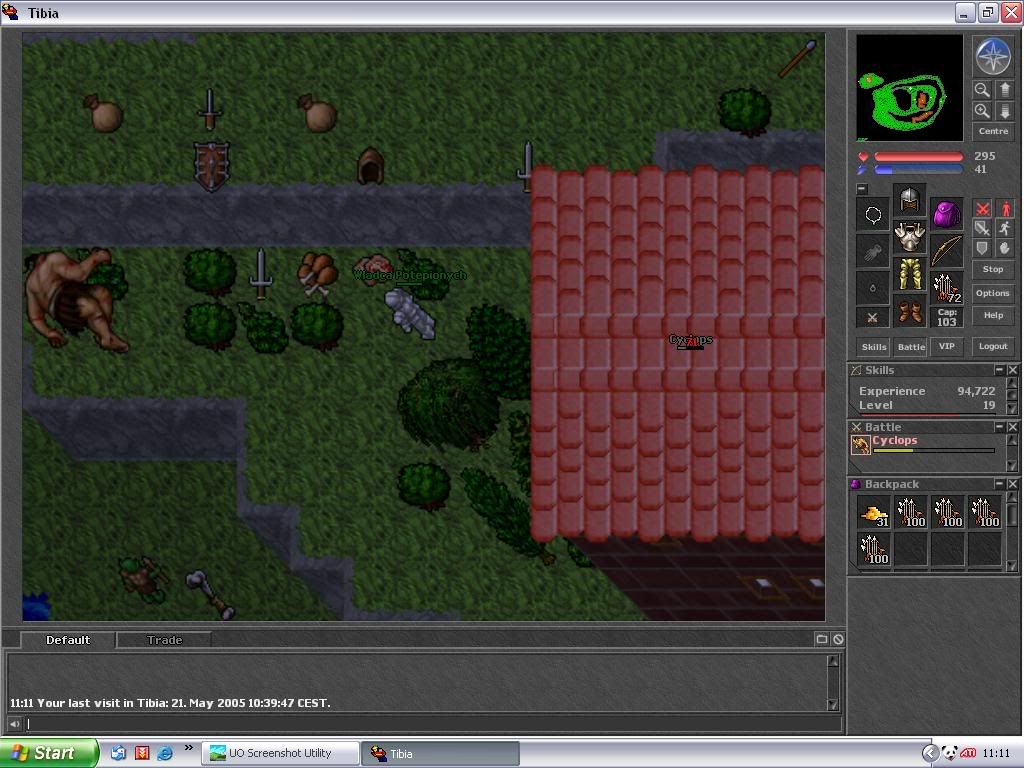Minimize the Backpack panel

point(999,484)
